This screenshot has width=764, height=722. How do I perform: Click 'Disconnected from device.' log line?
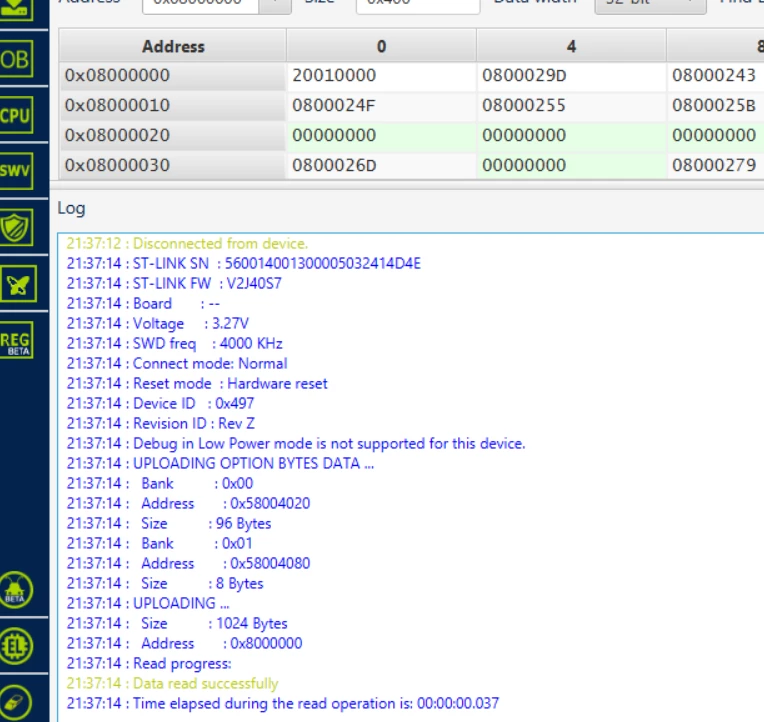click(x=187, y=244)
